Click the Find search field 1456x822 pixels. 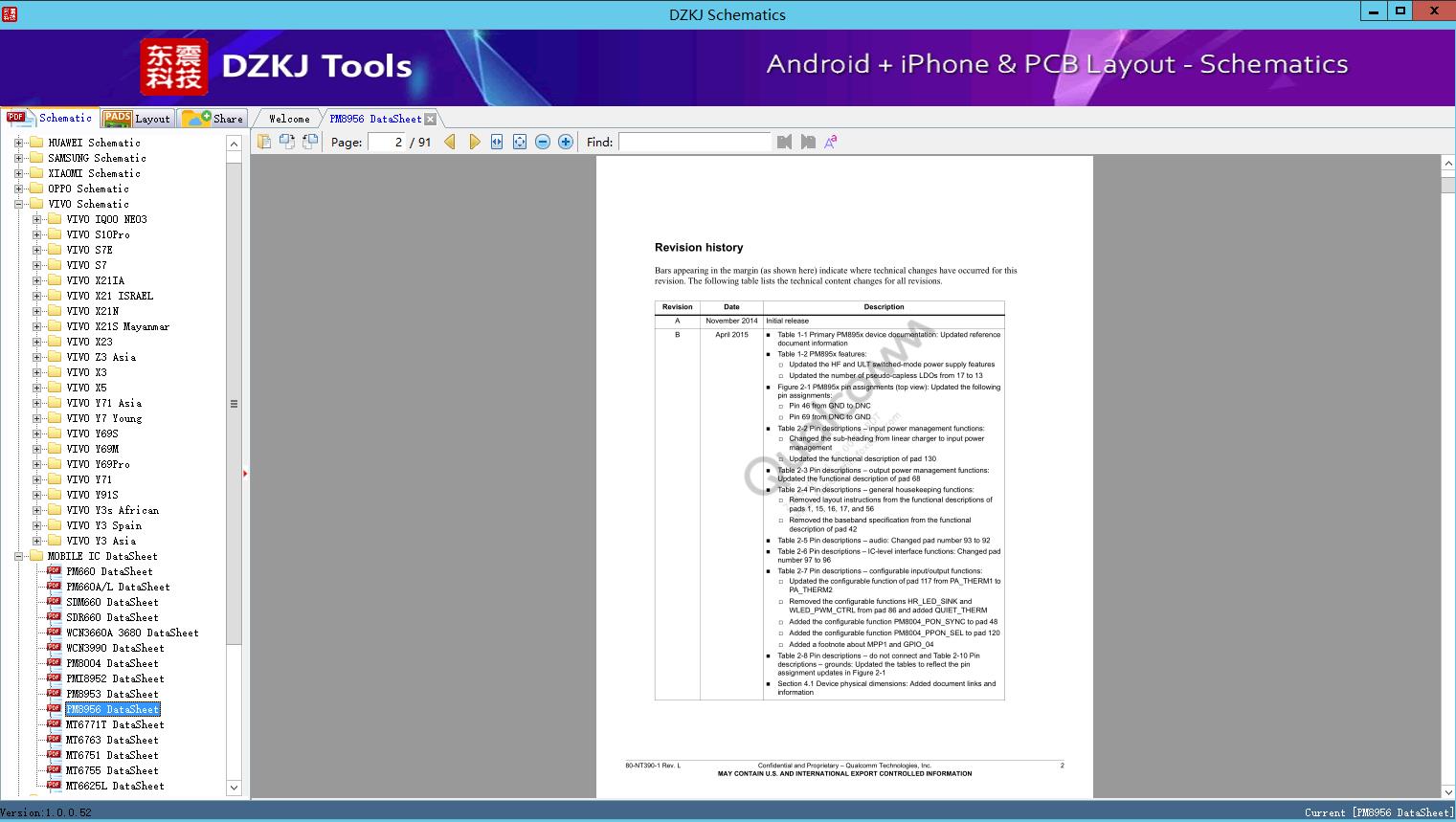click(x=694, y=142)
